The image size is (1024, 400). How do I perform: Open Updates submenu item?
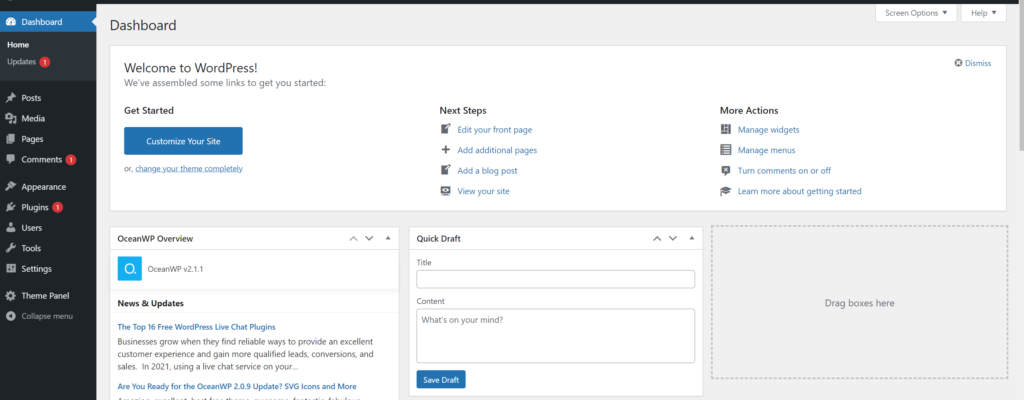click(x=22, y=62)
